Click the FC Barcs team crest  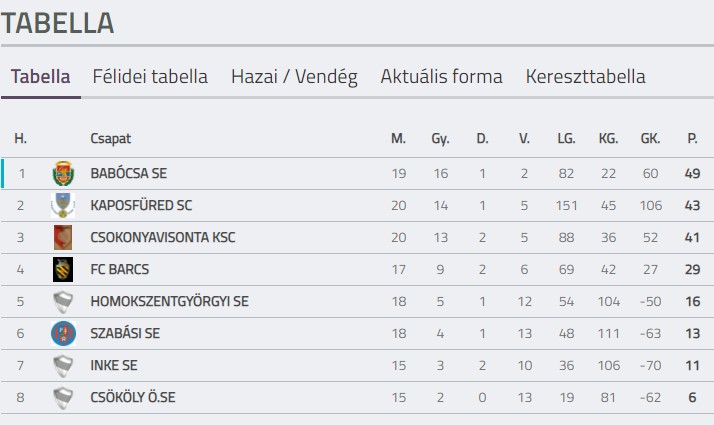click(x=63, y=270)
